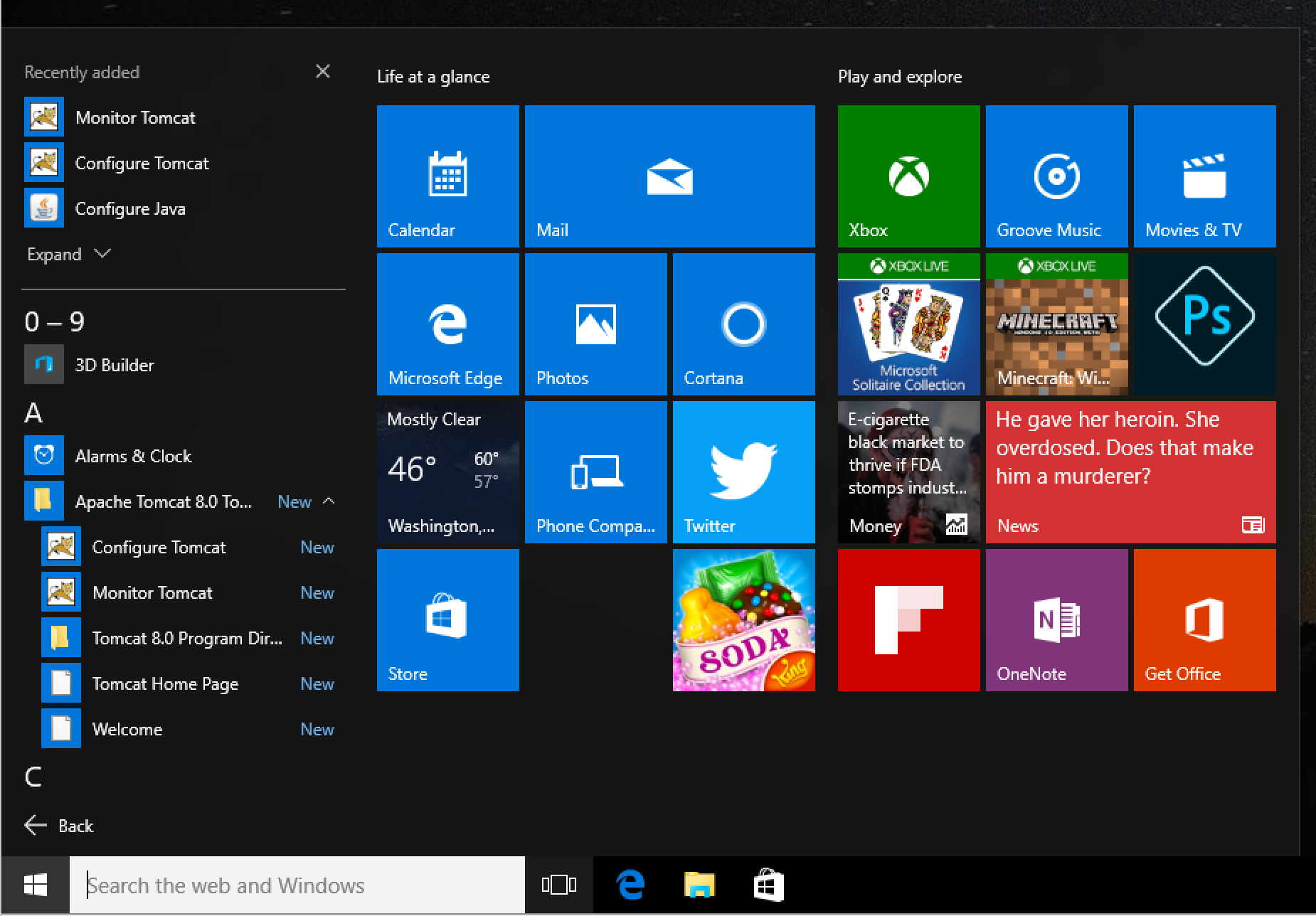1316x916 pixels.
Task: Open Store from the taskbar
Action: pos(769,885)
